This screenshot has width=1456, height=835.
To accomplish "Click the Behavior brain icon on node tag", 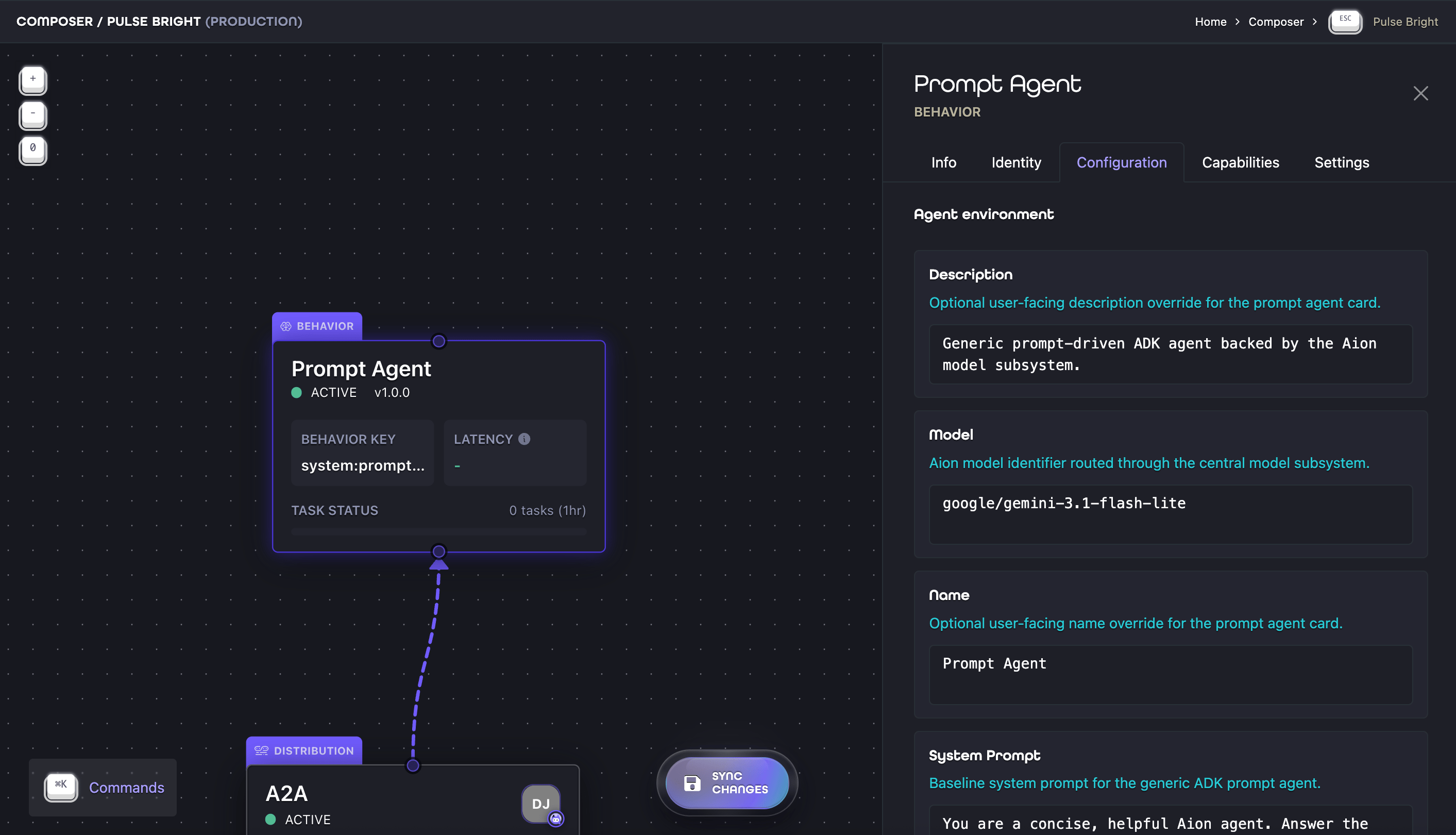I will (x=285, y=326).
